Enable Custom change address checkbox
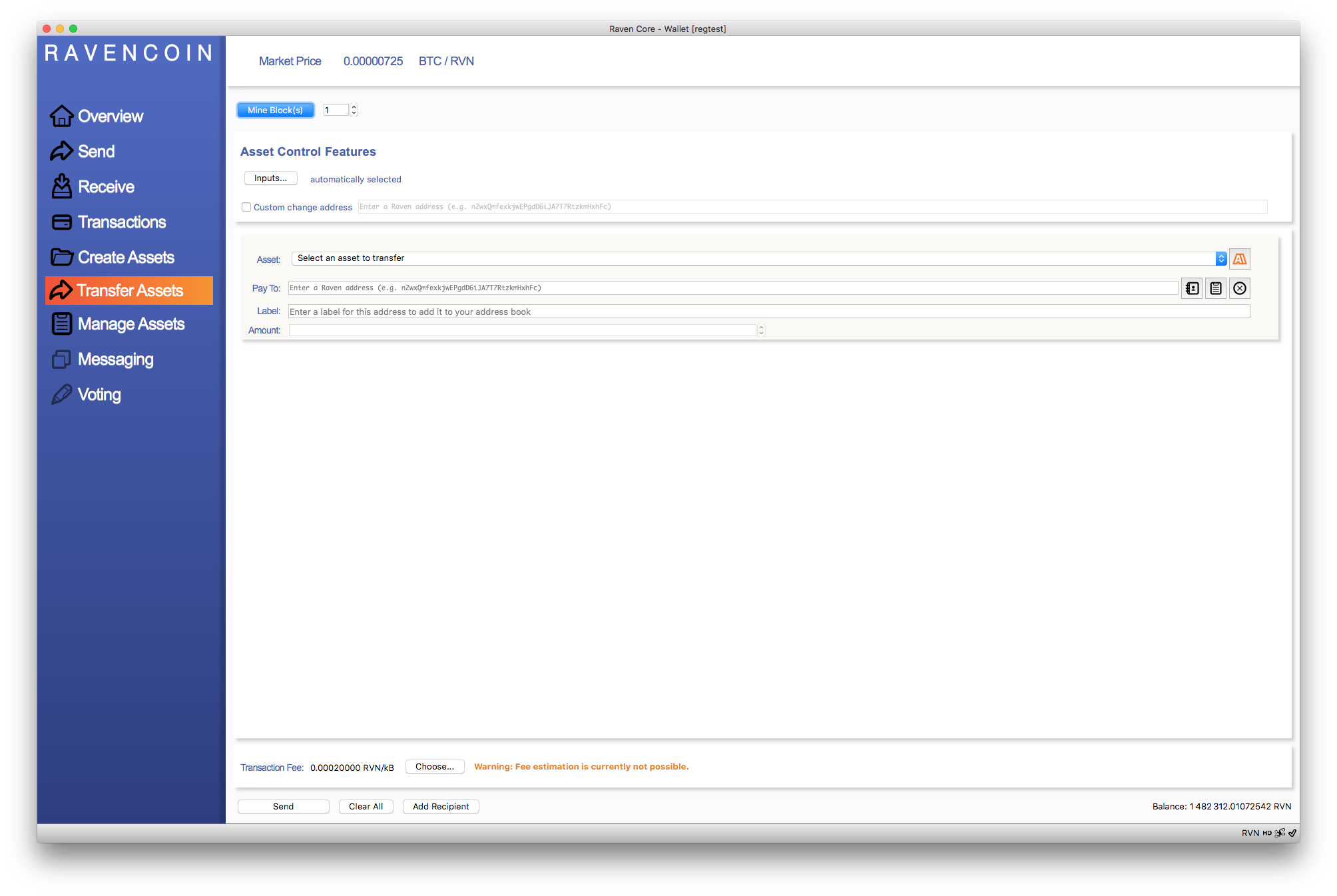The height and width of the screenshot is (896, 1337). click(246, 207)
